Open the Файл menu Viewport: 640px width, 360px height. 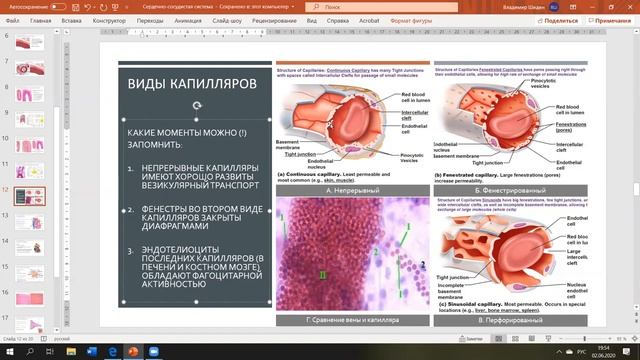point(13,20)
